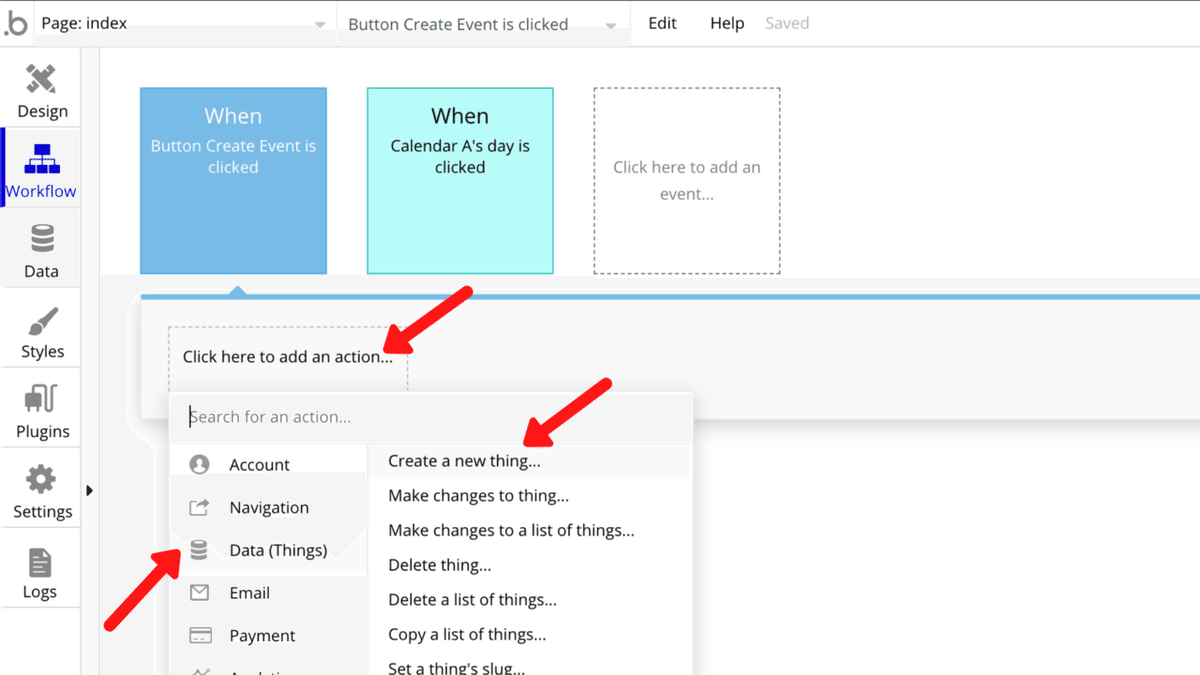The height and width of the screenshot is (675, 1200).
Task: Open the Button Create Event is clicked dropdown
Action: pyautogui.click(x=483, y=24)
